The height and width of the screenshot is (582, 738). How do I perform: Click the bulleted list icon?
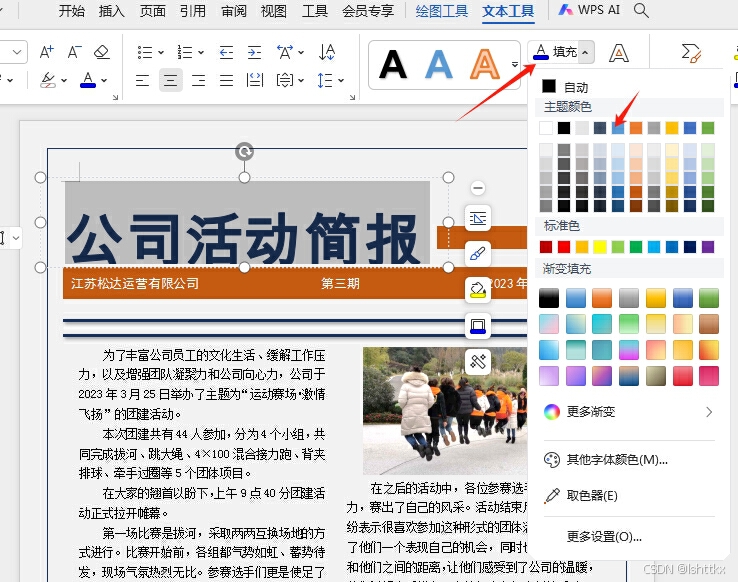tap(144, 52)
